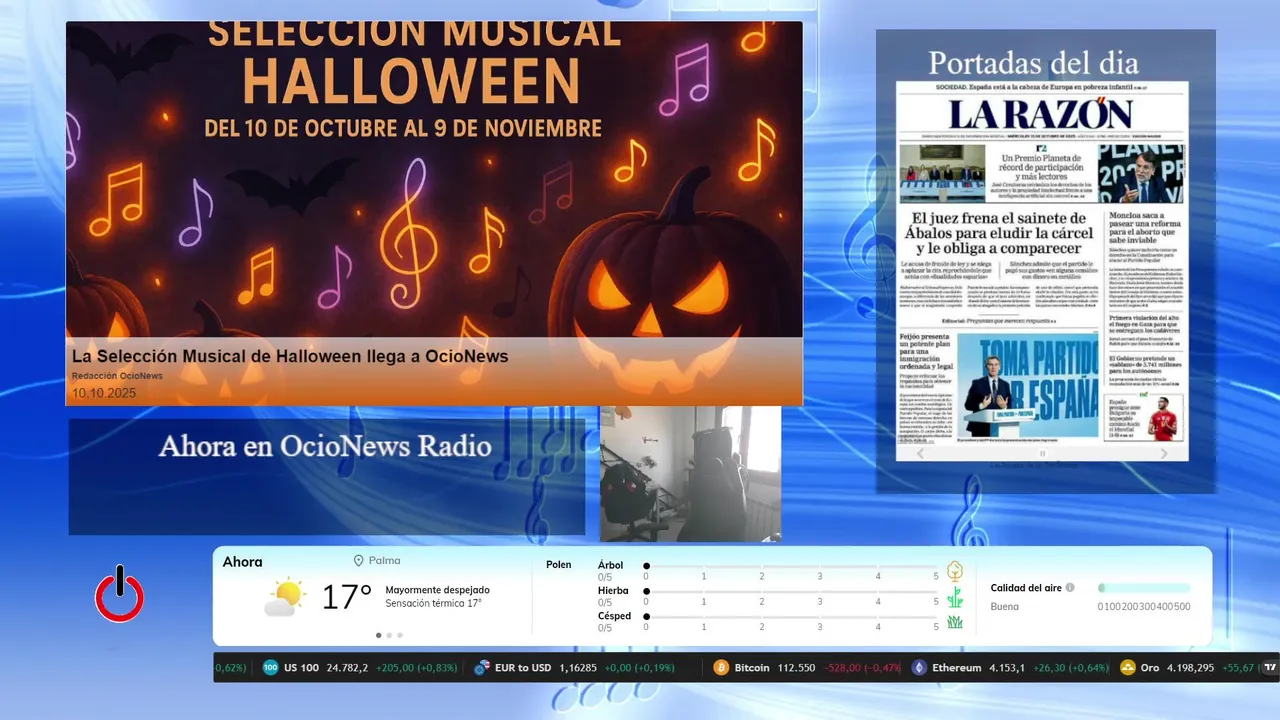Click the sunny weather icon
The width and height of the screenshot is (1280, 720).
click(x=285, y=597)
